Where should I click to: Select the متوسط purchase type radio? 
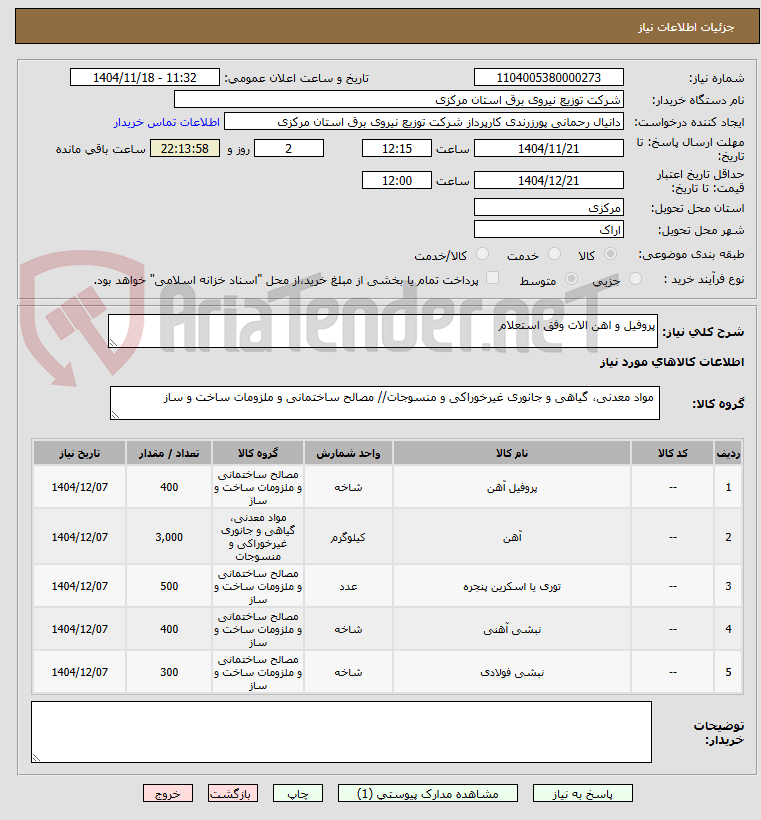click(572, 279)
